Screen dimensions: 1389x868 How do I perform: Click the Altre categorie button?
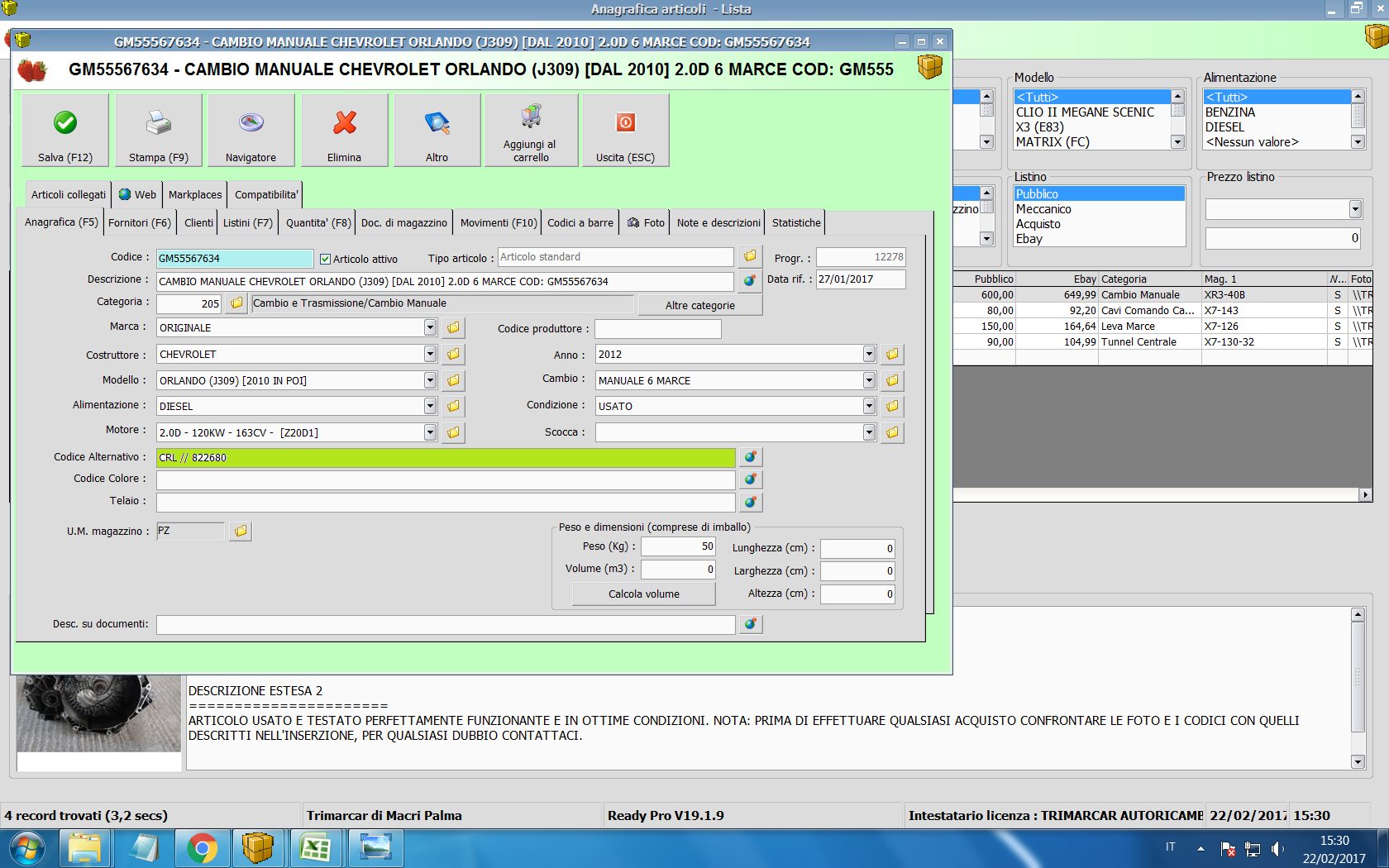699,305
